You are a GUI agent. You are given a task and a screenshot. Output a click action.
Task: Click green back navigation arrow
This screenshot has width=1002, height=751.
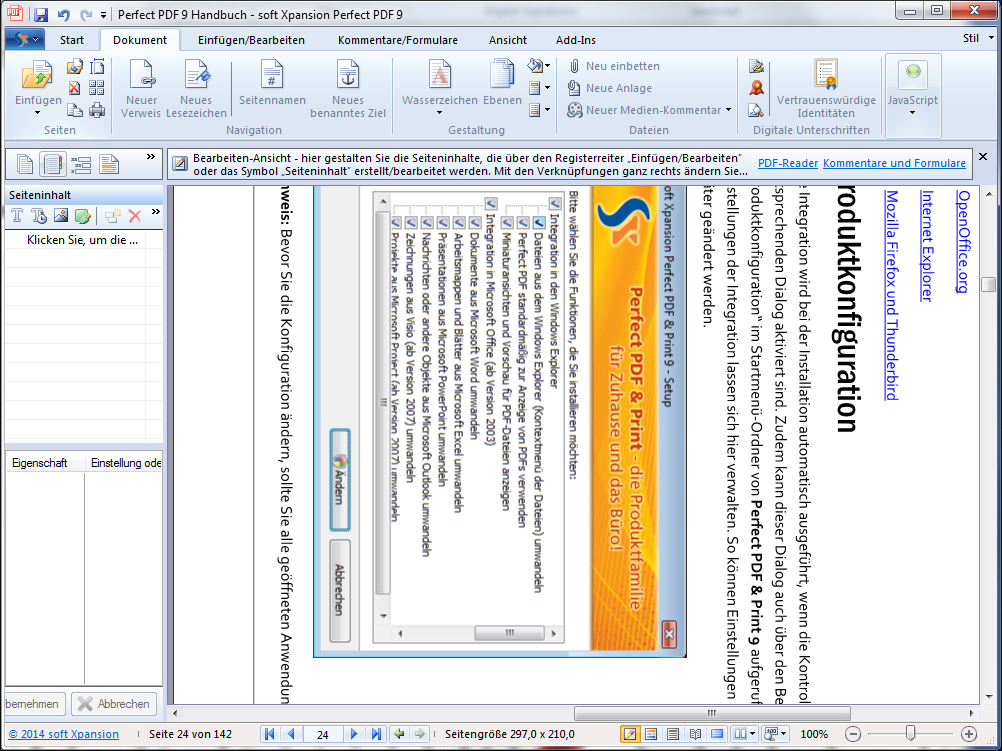[x=399, y=734]
